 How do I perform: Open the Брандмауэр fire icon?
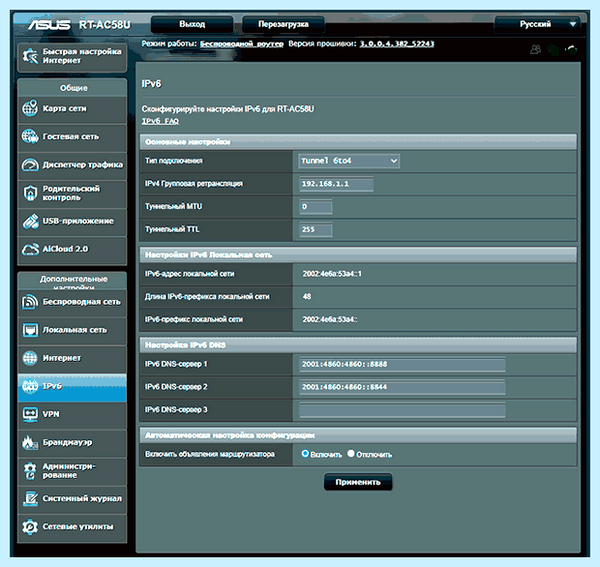click(x=30, y=442)
